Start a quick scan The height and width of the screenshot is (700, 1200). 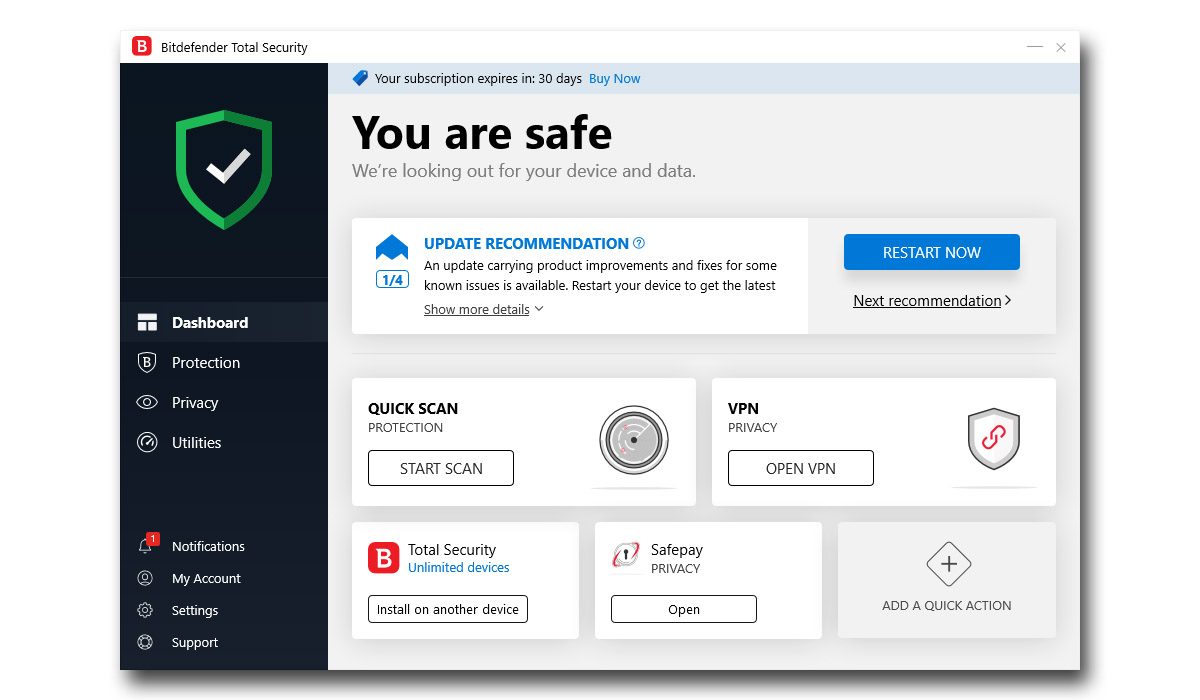click(x=441, y=468)
